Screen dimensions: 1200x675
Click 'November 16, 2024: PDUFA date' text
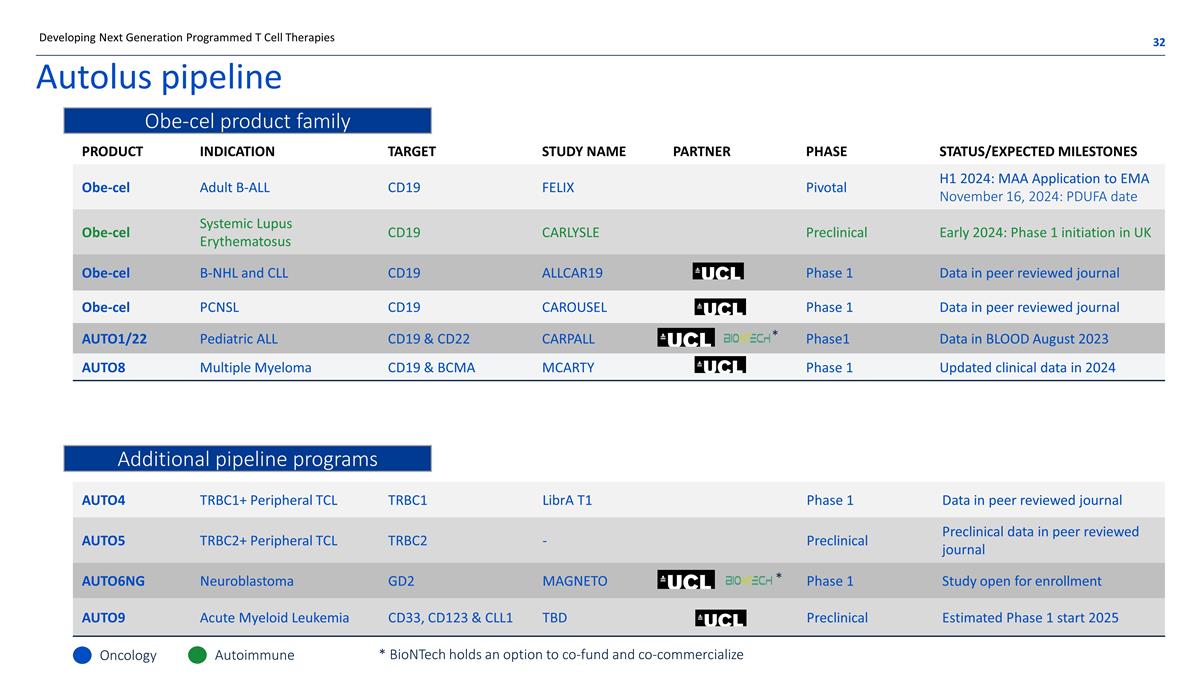coord(1038,196)
